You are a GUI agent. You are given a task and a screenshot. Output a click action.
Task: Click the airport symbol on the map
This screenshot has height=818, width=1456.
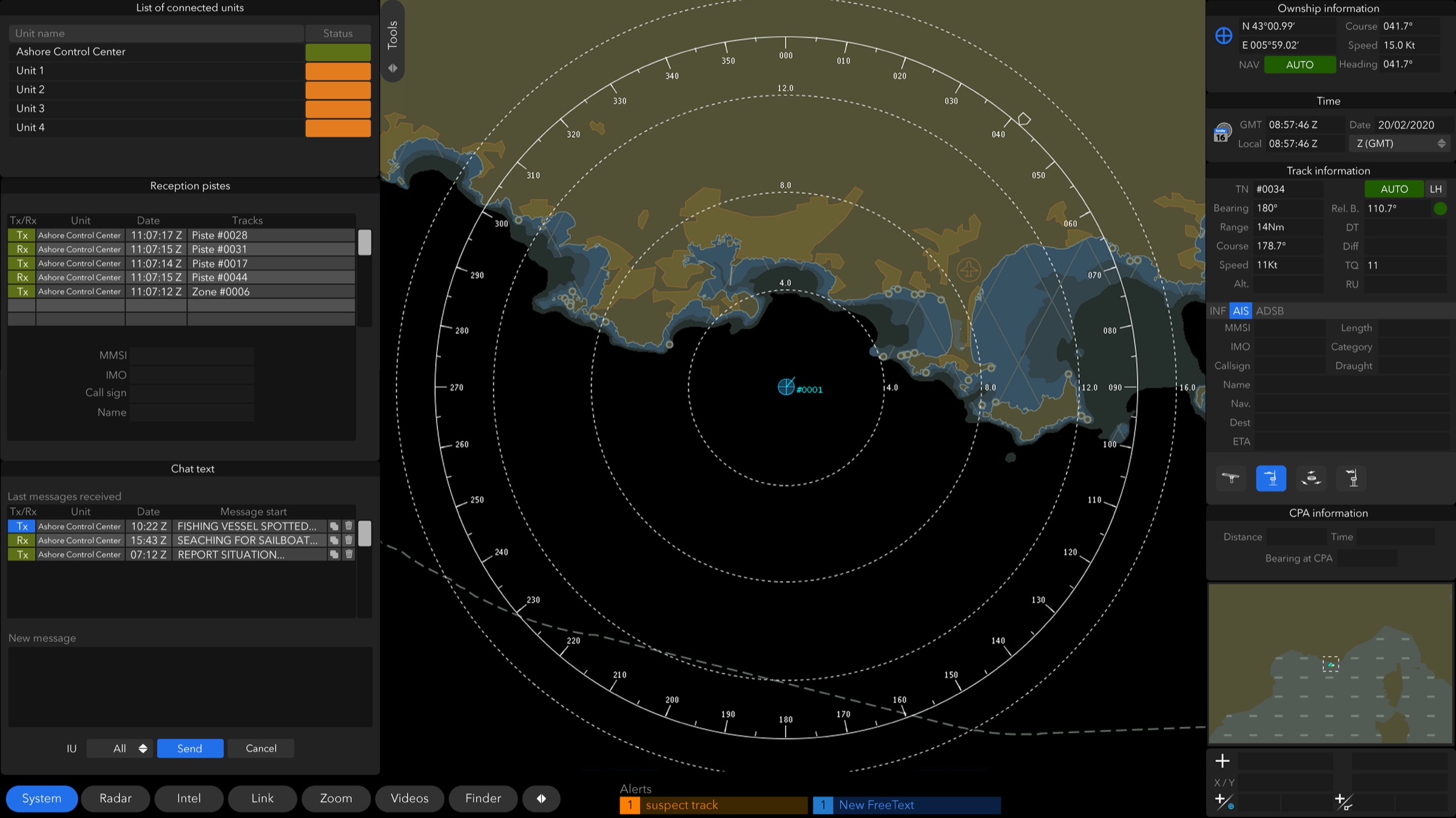[969, 269]
